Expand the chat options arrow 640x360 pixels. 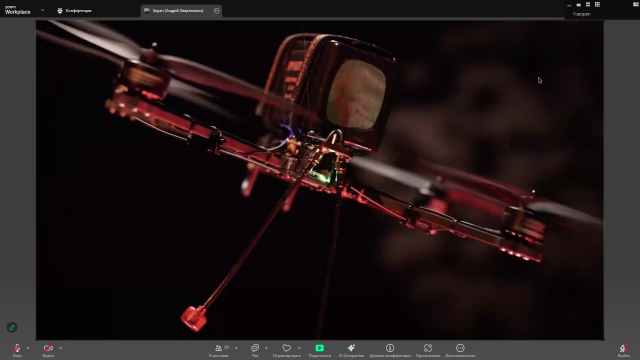pos(266,348)
